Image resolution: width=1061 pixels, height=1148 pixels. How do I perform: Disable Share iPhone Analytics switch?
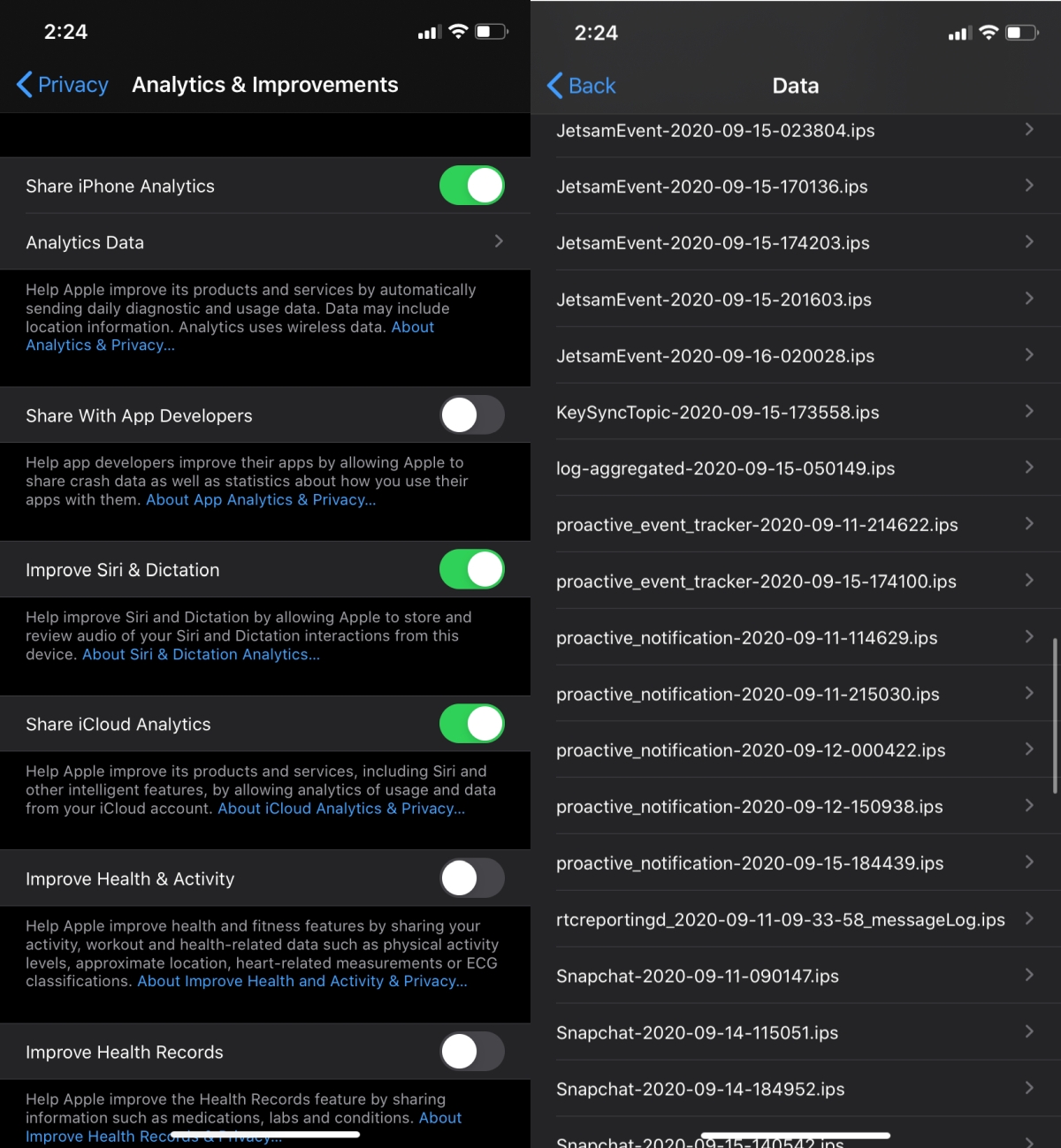(472, 186)
